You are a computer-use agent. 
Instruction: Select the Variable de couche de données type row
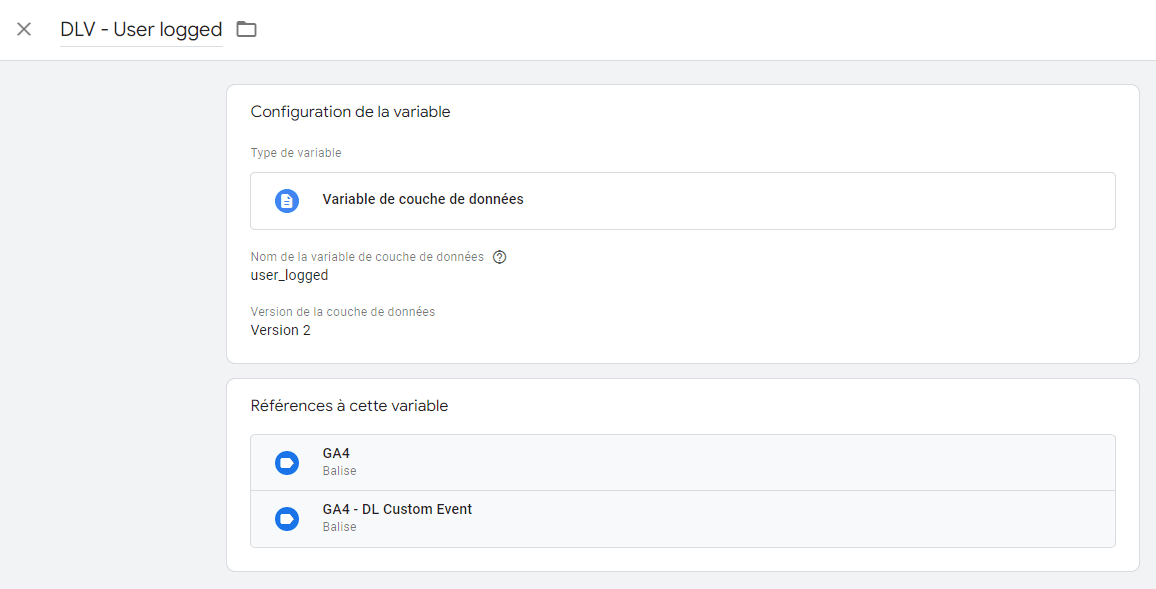tap(683, 201)
